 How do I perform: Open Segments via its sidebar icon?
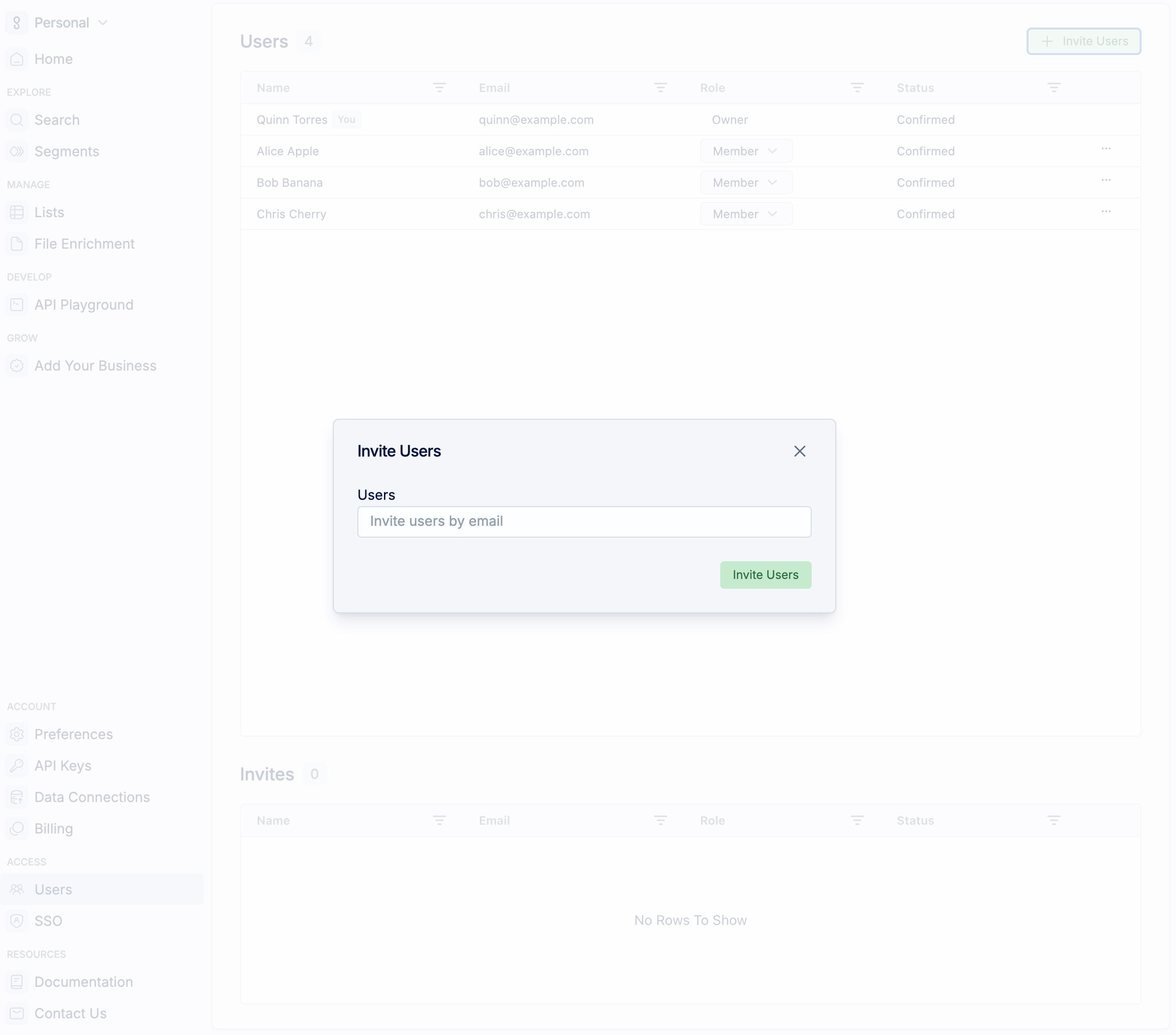[17, 151]
